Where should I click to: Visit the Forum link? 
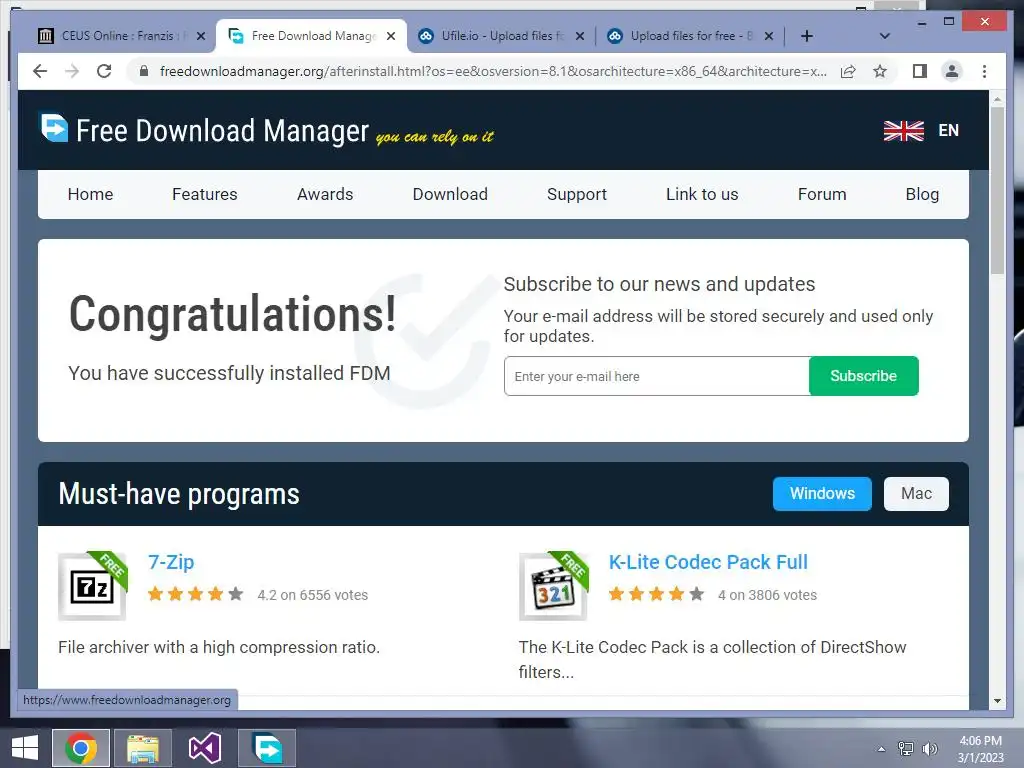click(822, 194)
